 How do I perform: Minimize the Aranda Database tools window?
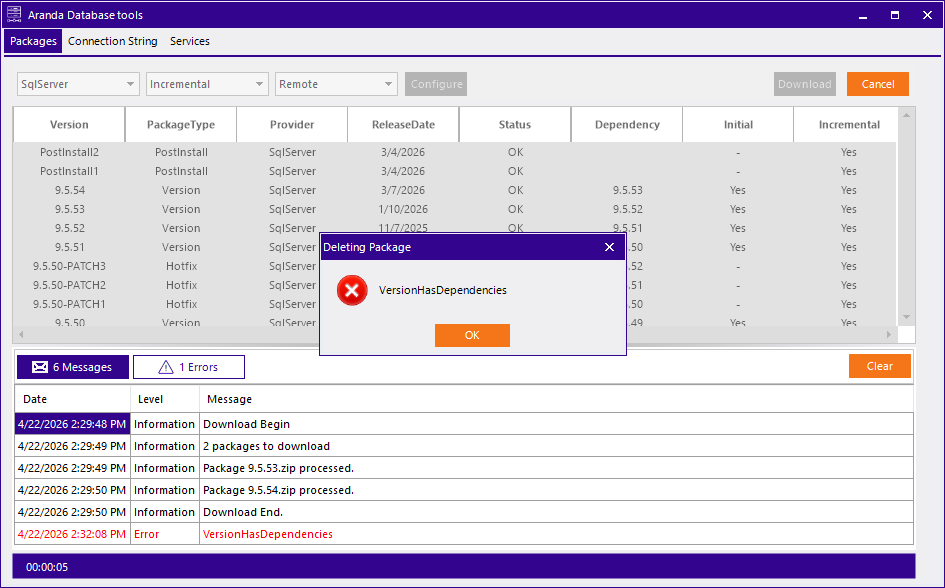pyautogui.click(x=863, y=15)
